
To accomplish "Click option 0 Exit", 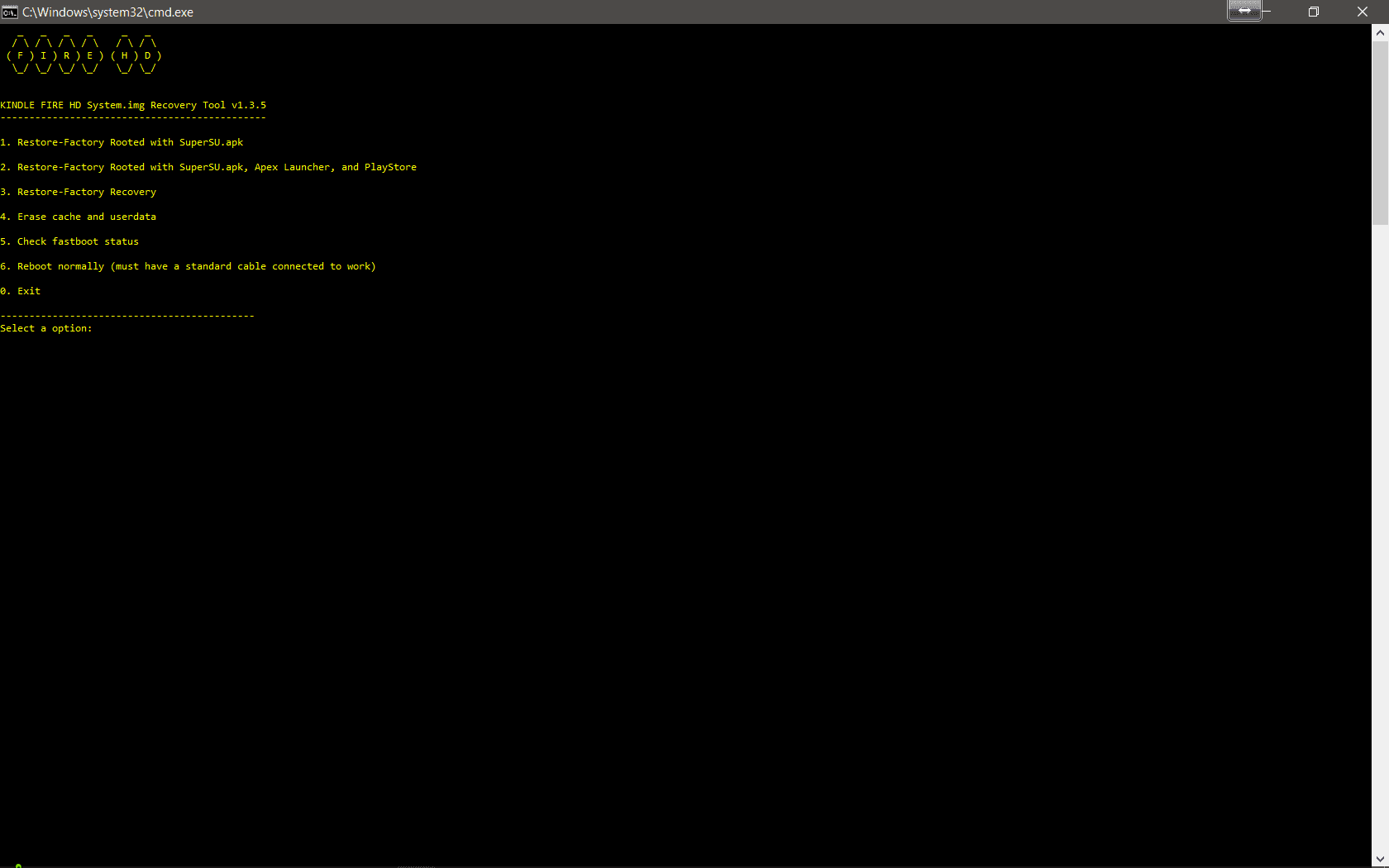I will 21,291.
